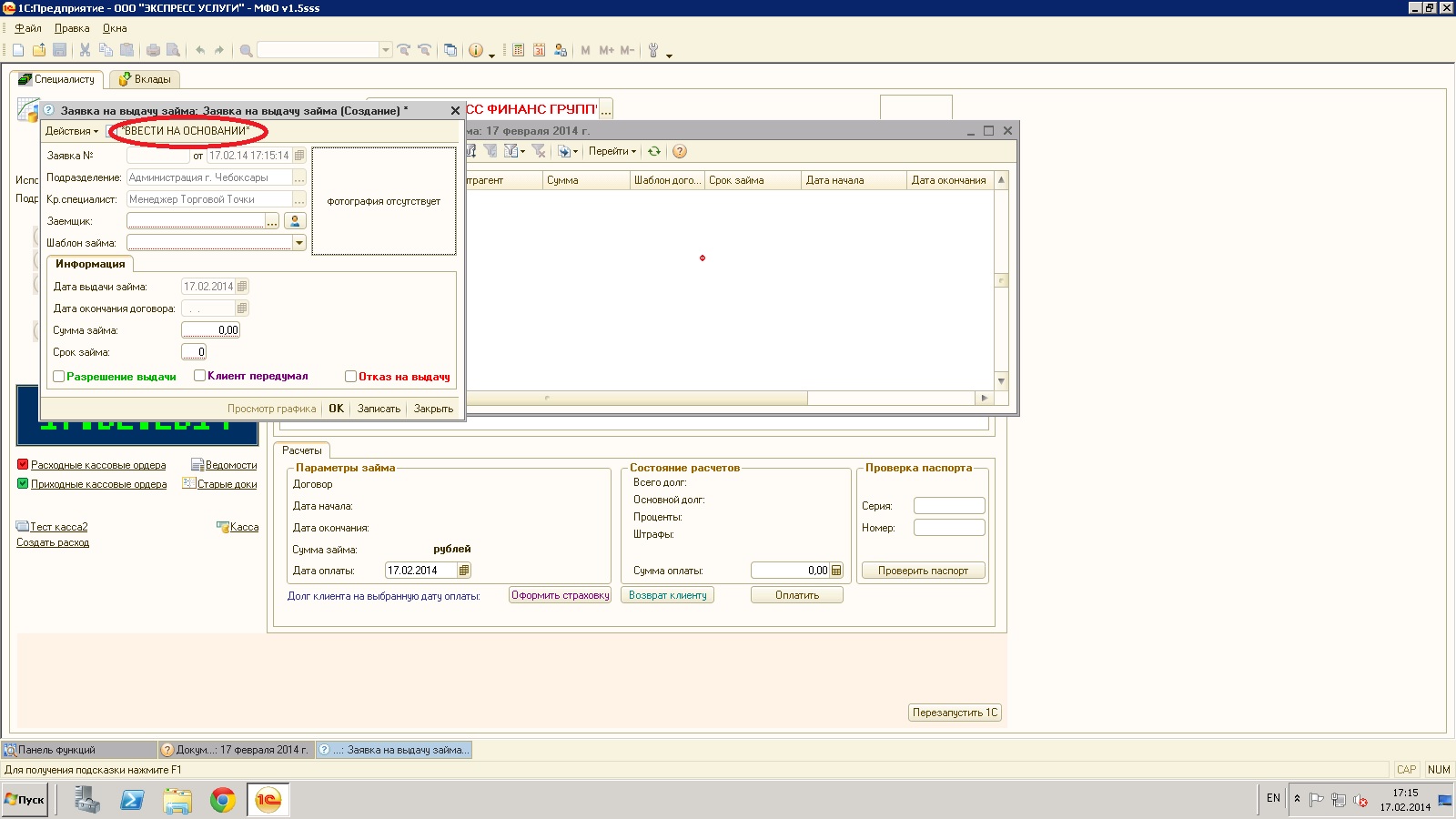Toggle the Клиент передумал checkbox
This screenshot has width=1456, height=819.
(x=200, y=376)
